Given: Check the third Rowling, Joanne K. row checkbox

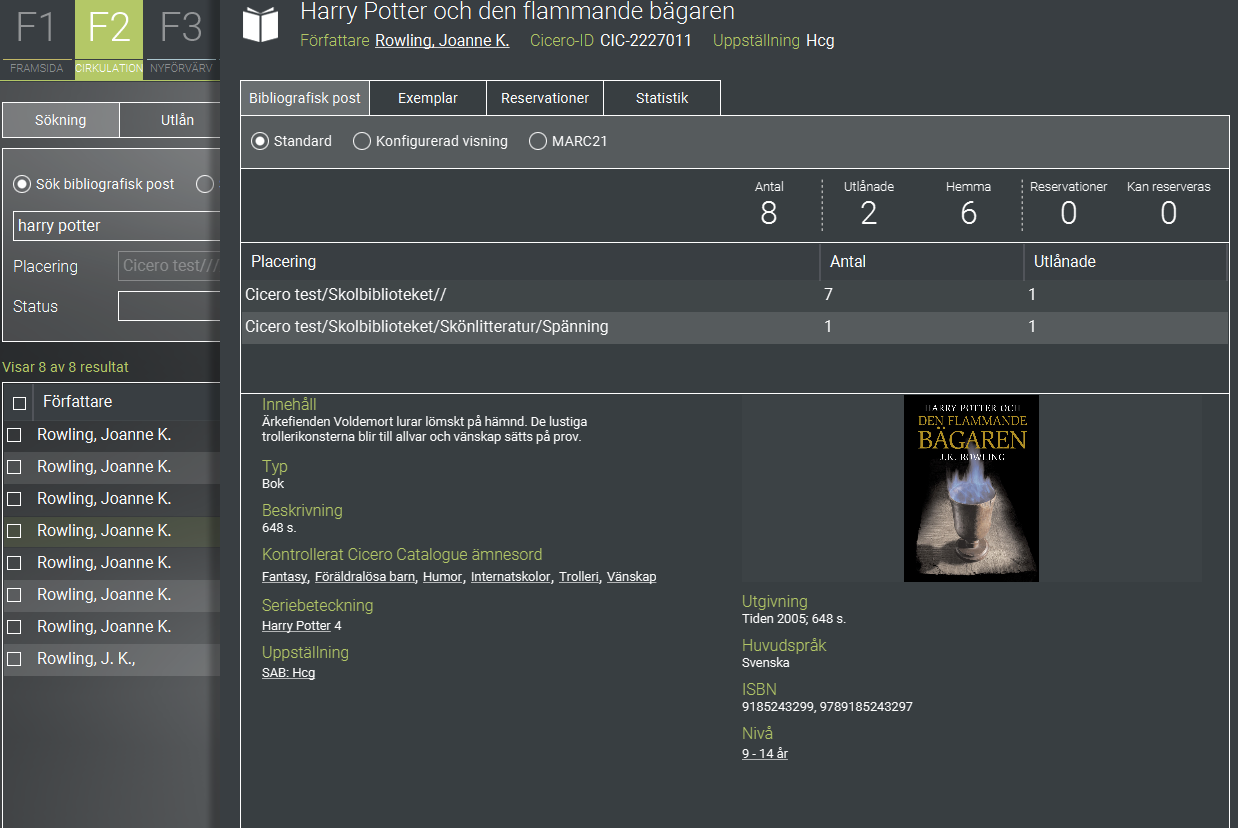Looking at the screenshot, I should click(14, 499).
